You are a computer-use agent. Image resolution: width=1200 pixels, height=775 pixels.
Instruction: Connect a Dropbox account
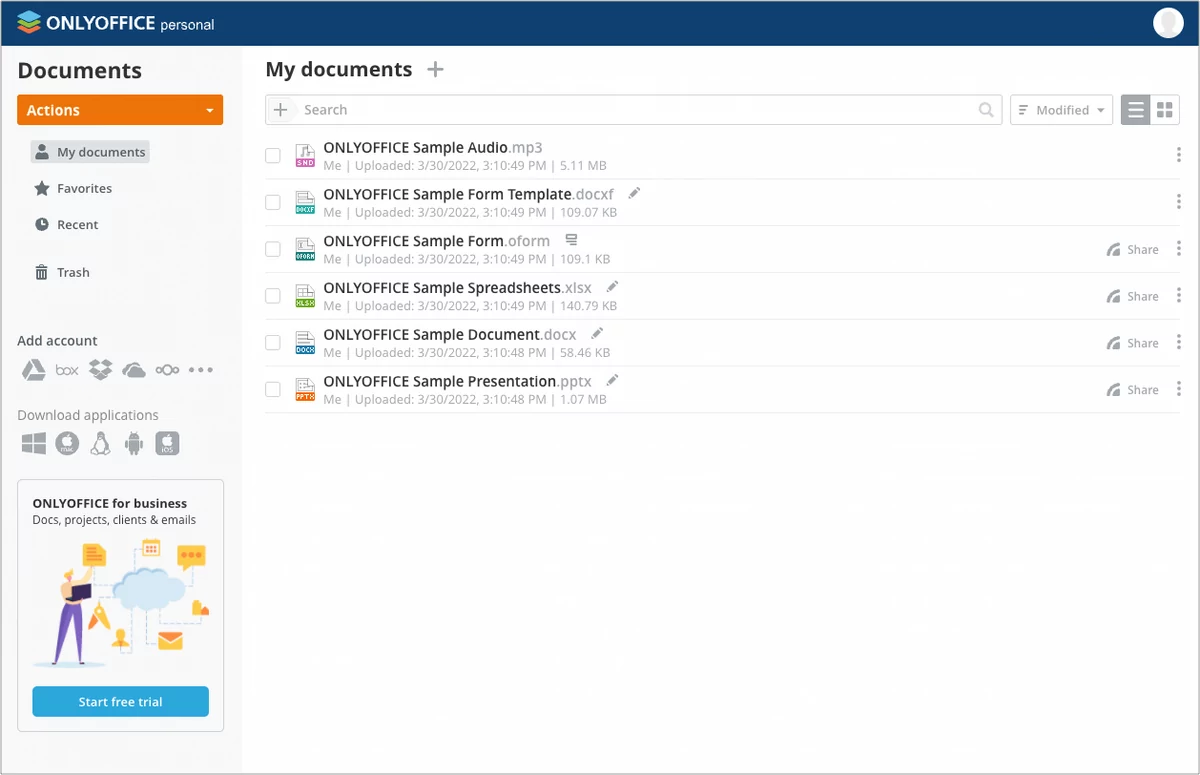100,370
